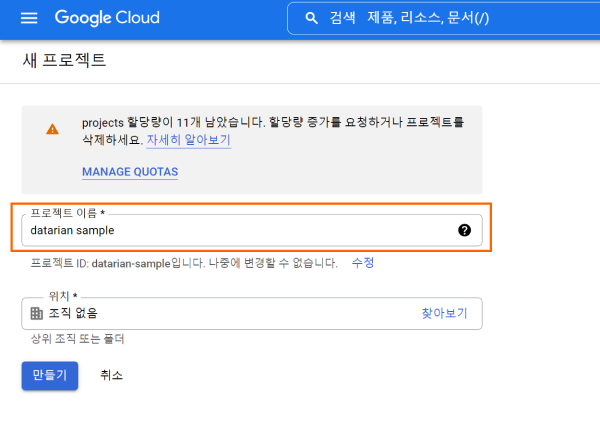The width and height of the screenshot is (600, 437).
Task: Click the 프로젝트 이름 text field
Action: pos(240,230)
